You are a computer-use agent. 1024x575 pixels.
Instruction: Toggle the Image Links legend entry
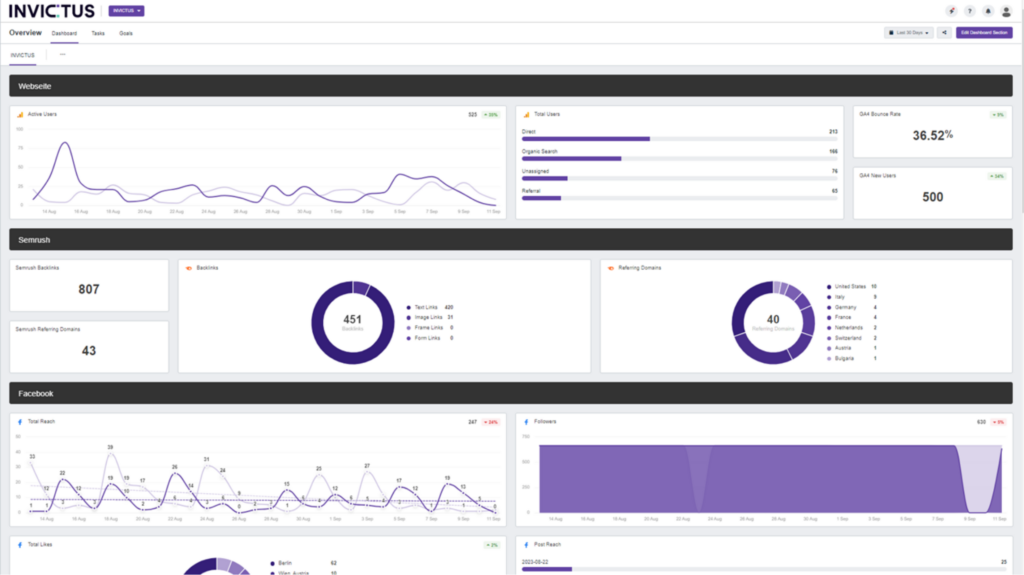tap(428, 317)
